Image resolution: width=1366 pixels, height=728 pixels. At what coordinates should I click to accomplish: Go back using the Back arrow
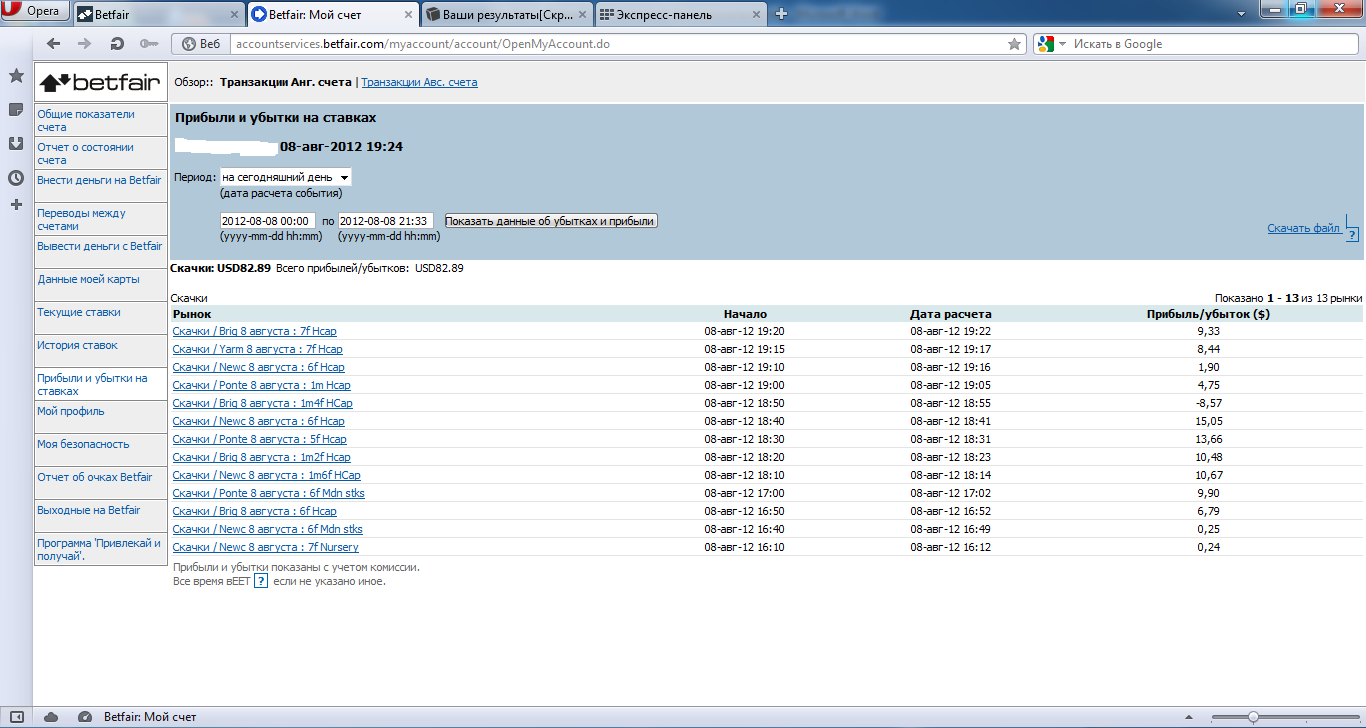(x=54, y=44)
